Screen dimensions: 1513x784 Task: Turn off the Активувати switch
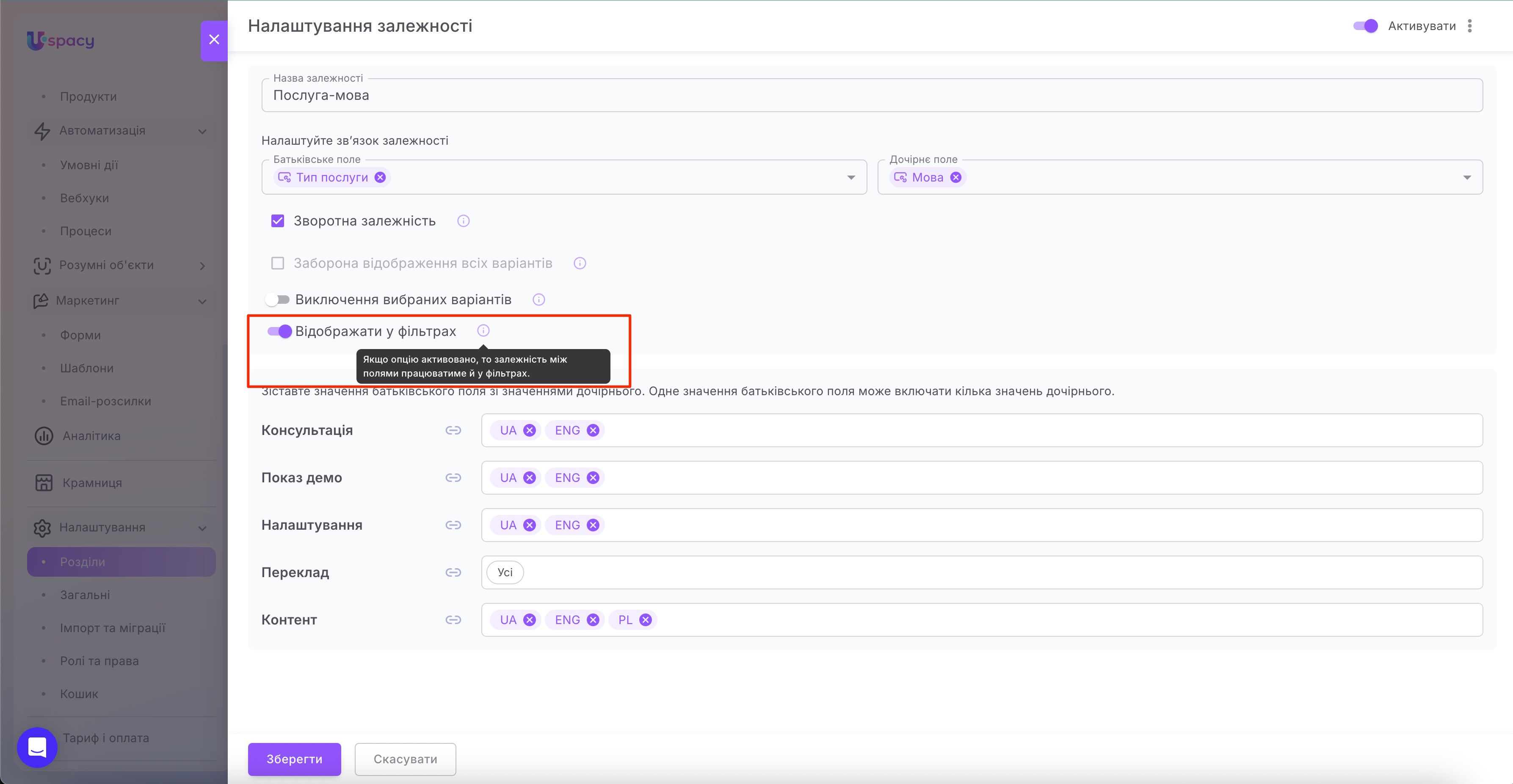(1366, 26)
